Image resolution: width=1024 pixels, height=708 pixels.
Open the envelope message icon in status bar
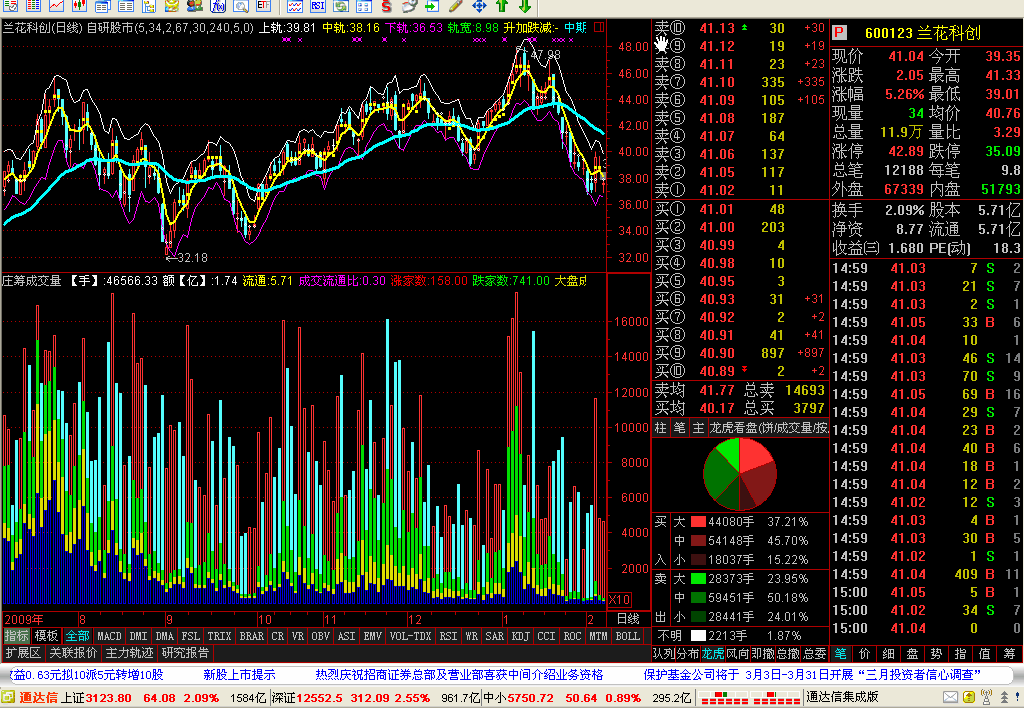951,698
